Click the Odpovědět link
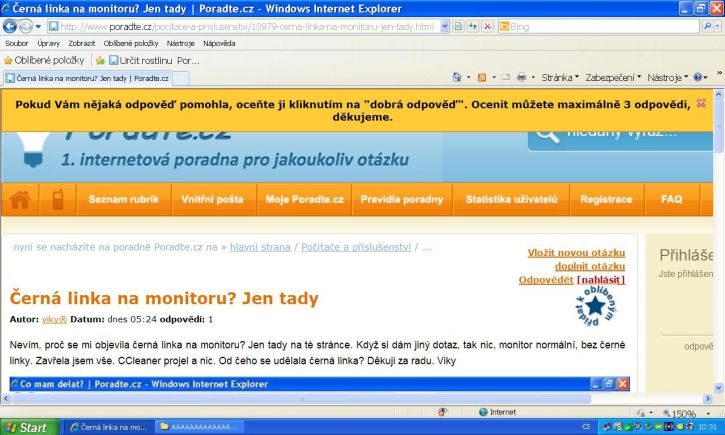 pyautogui.click(x=546, y=280)
